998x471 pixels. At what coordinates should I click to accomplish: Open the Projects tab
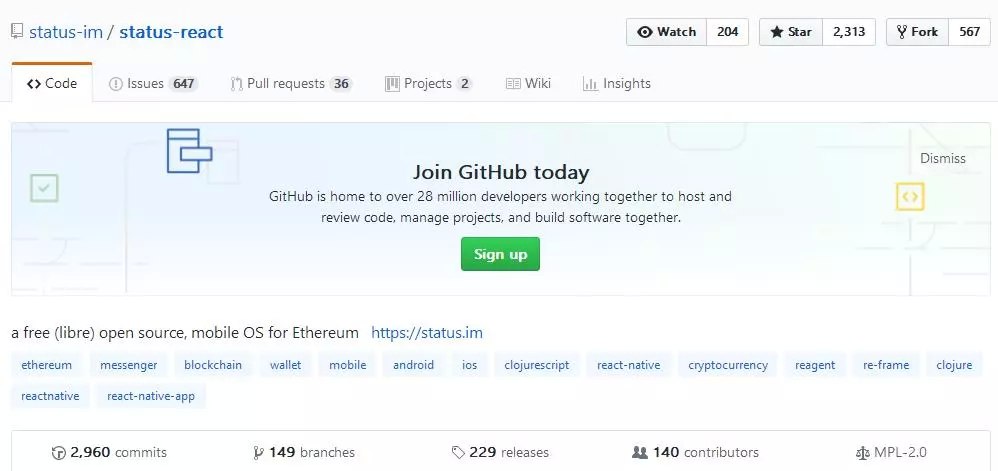click(428, 83)
